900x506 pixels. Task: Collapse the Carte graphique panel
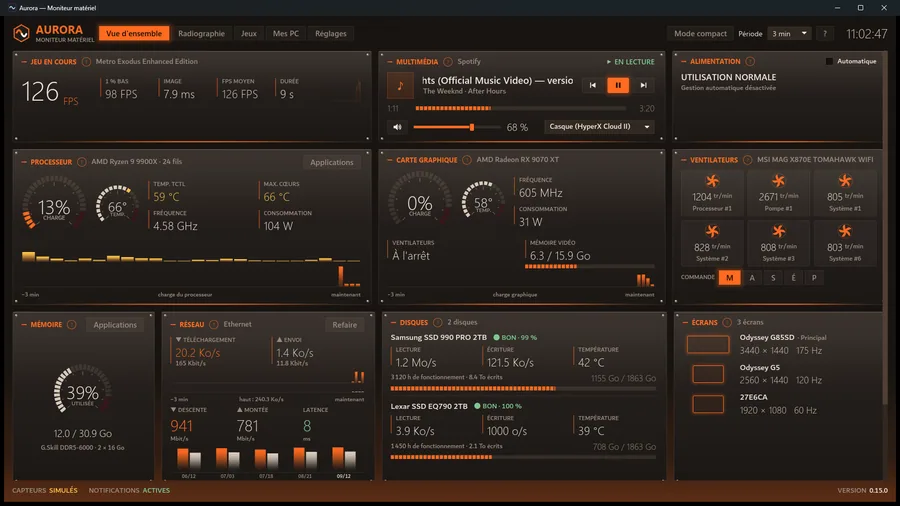point(390,159)
